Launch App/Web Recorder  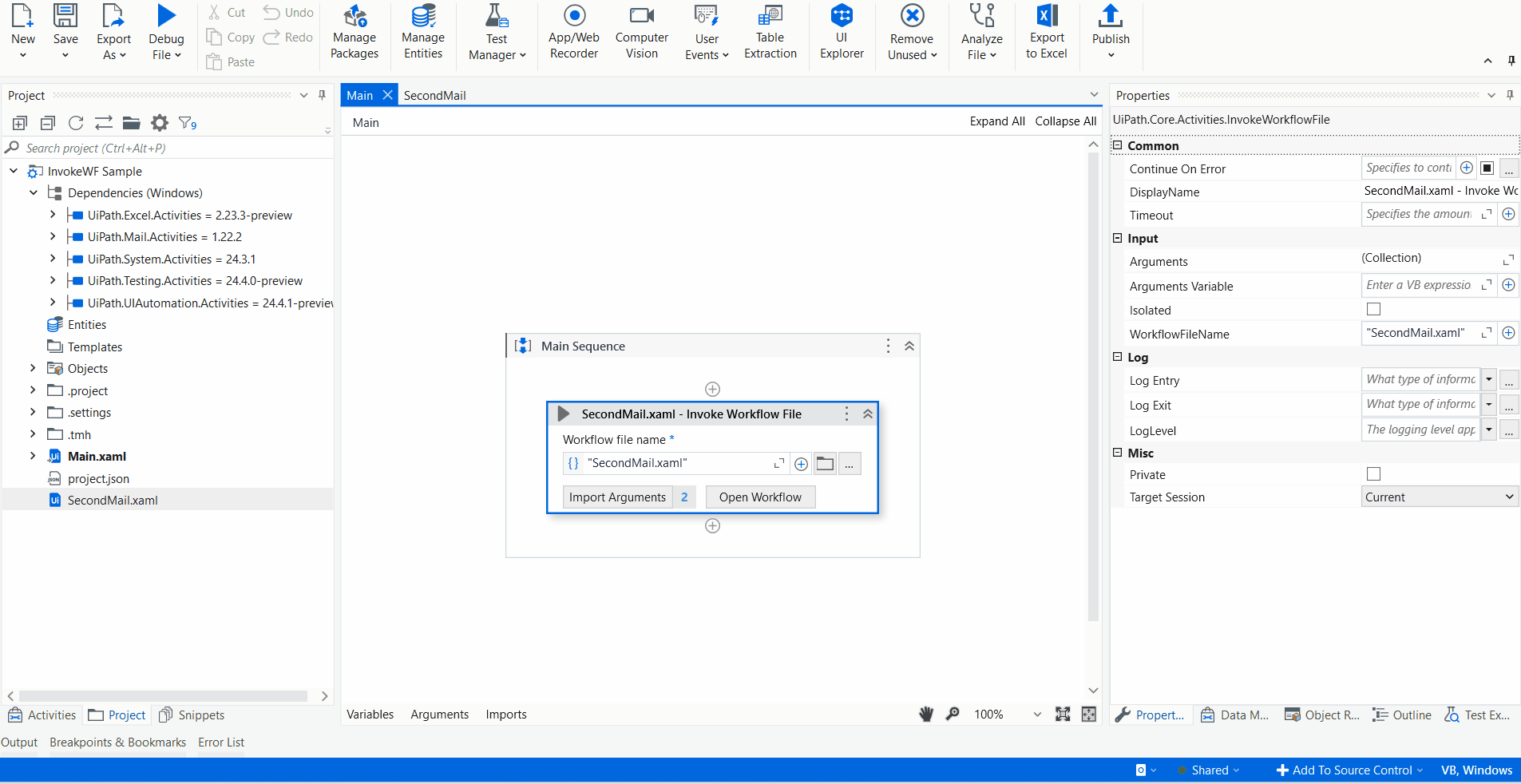[574, 32]
